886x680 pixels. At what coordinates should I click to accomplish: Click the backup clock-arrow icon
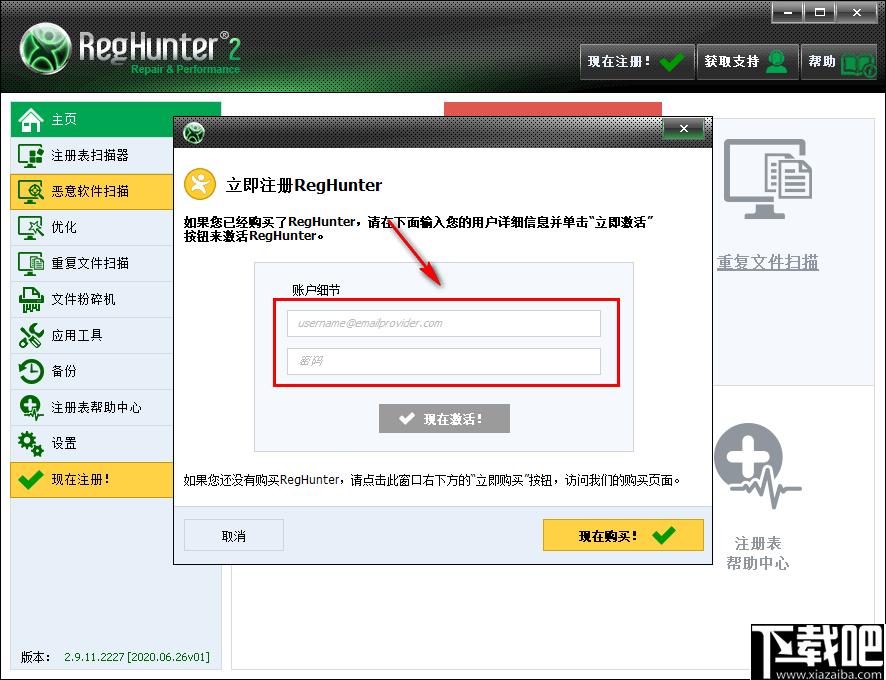click(x=31, y=372)
